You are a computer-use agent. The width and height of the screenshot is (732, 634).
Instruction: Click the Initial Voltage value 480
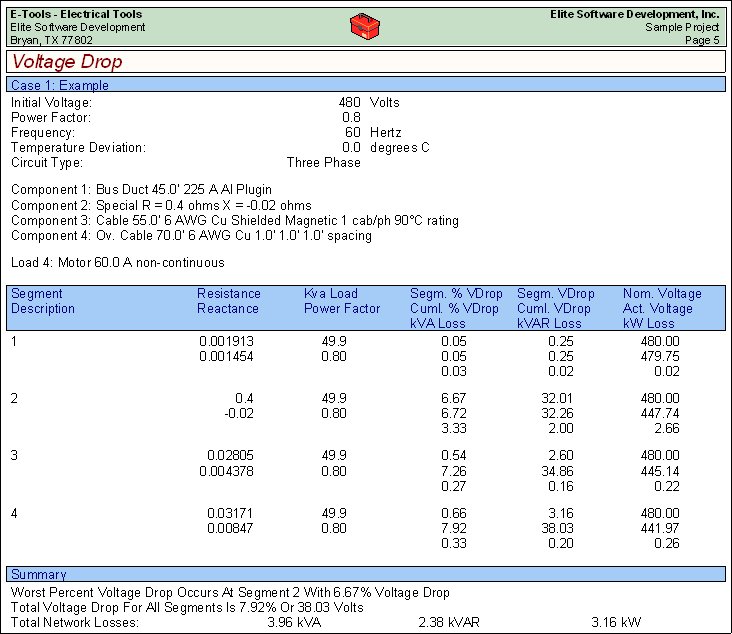coord(350,102)
